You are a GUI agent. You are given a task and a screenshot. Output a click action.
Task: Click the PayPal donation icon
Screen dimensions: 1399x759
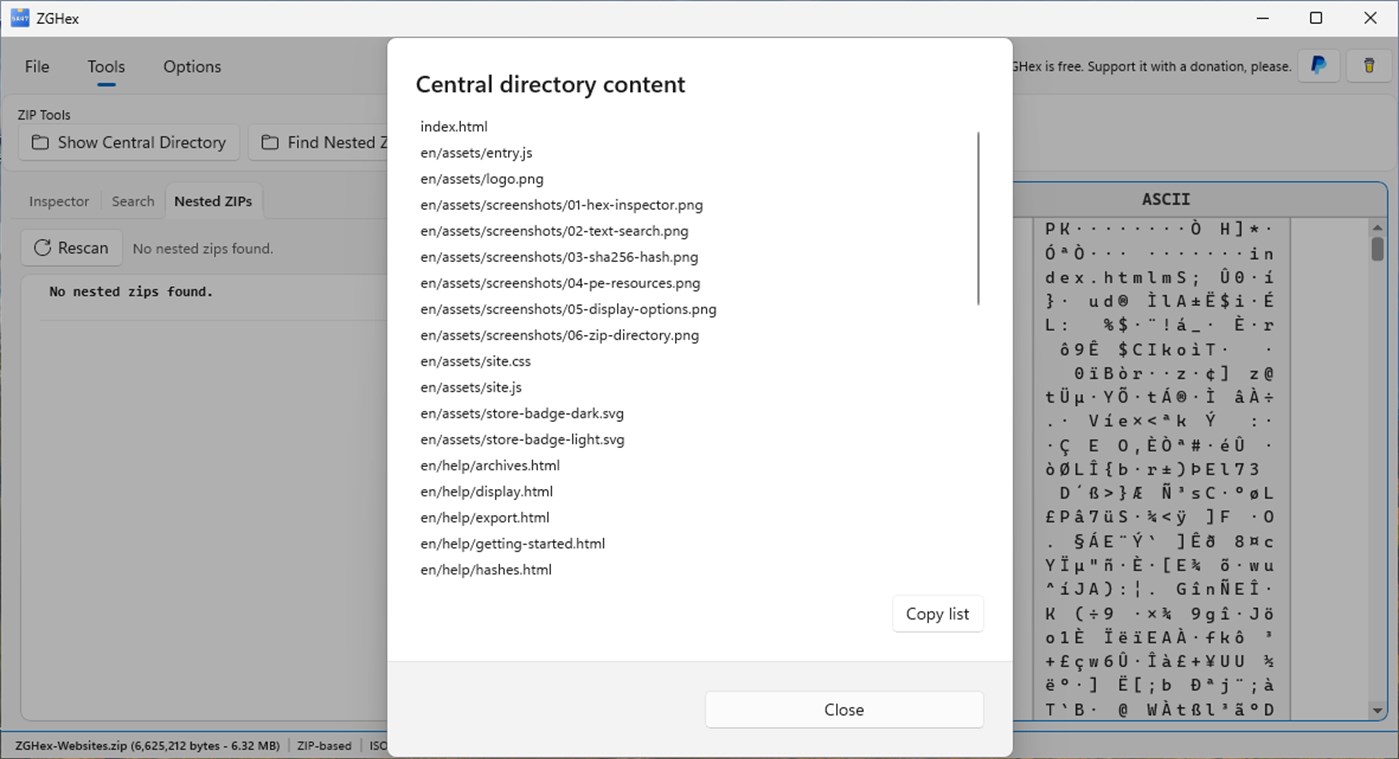[x=1319, y=66]
